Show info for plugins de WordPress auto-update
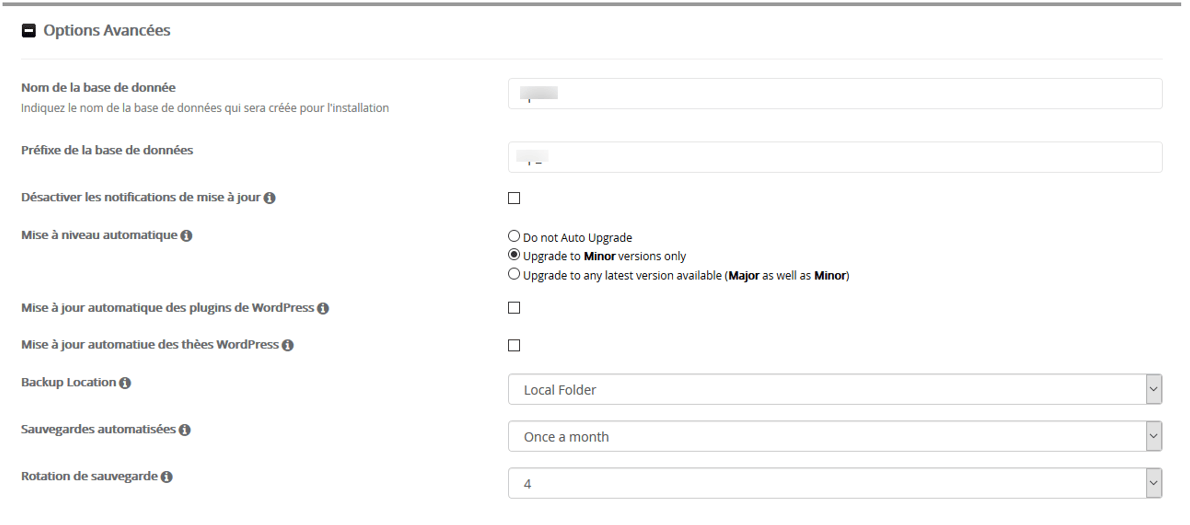Image resolution: width=1190 pixels, height=525 pixels. (x=323, y=309)
